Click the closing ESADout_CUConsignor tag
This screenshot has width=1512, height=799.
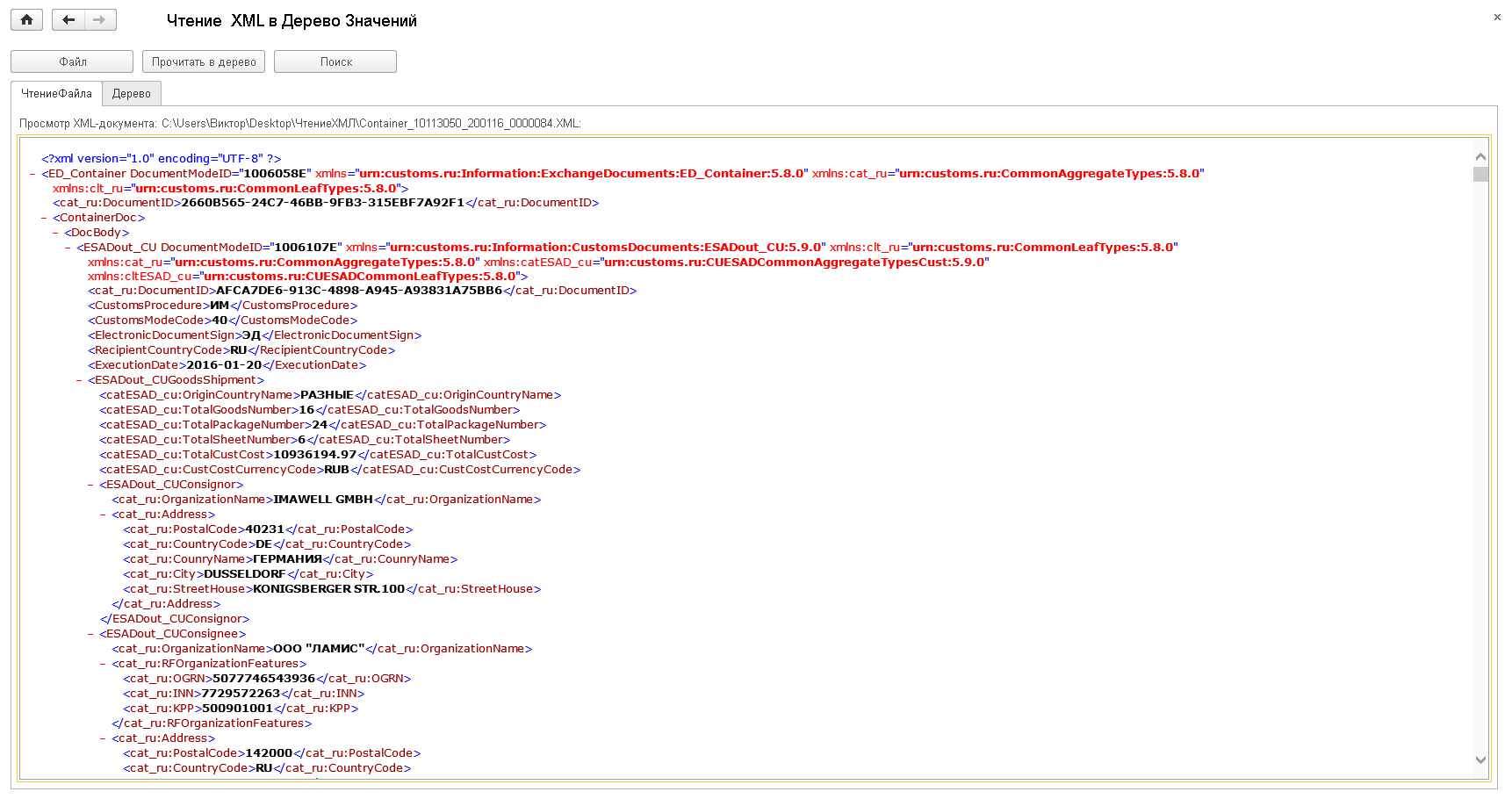175,619
